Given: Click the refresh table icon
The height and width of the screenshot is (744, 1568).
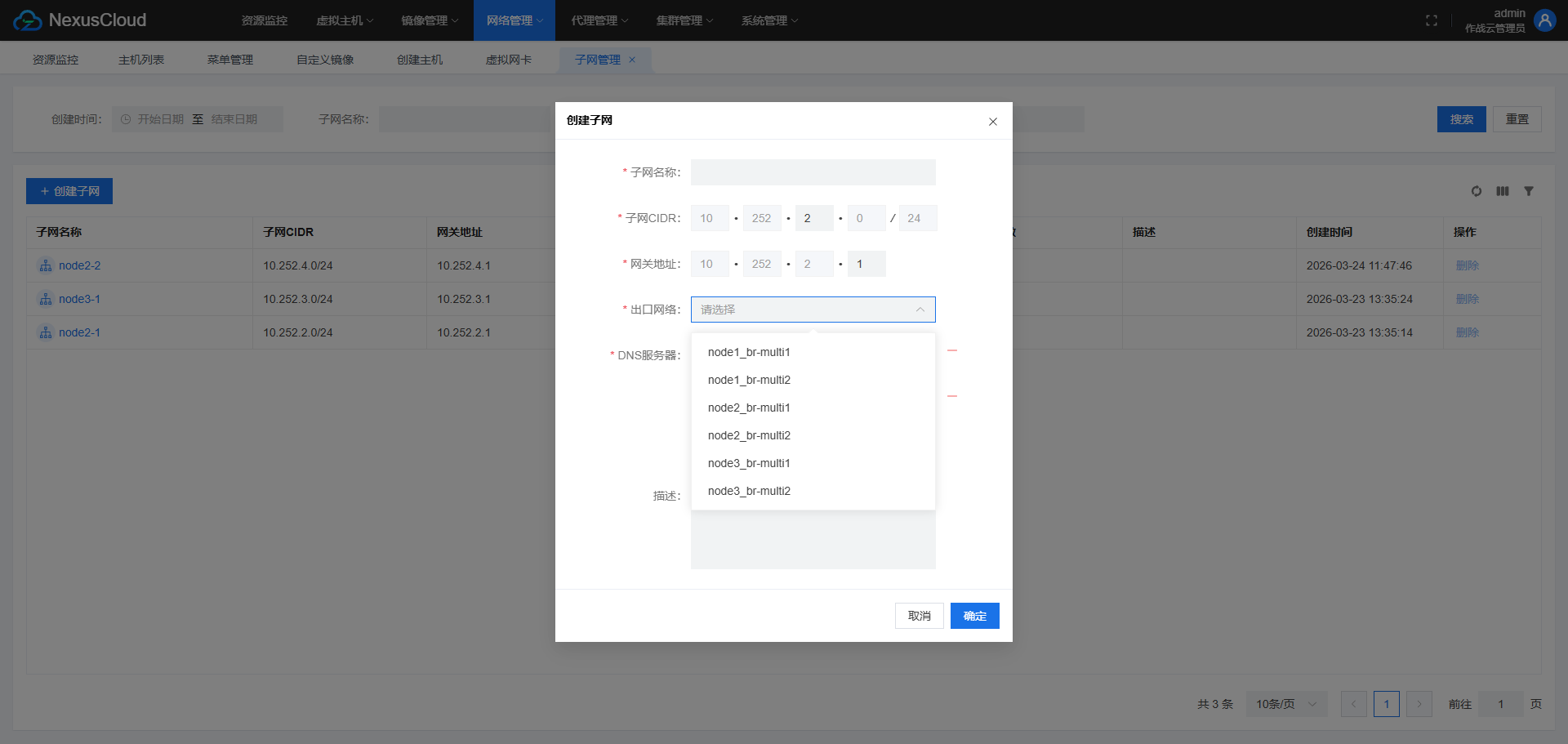Looking at the screenshot, I should click(1476, 191).
